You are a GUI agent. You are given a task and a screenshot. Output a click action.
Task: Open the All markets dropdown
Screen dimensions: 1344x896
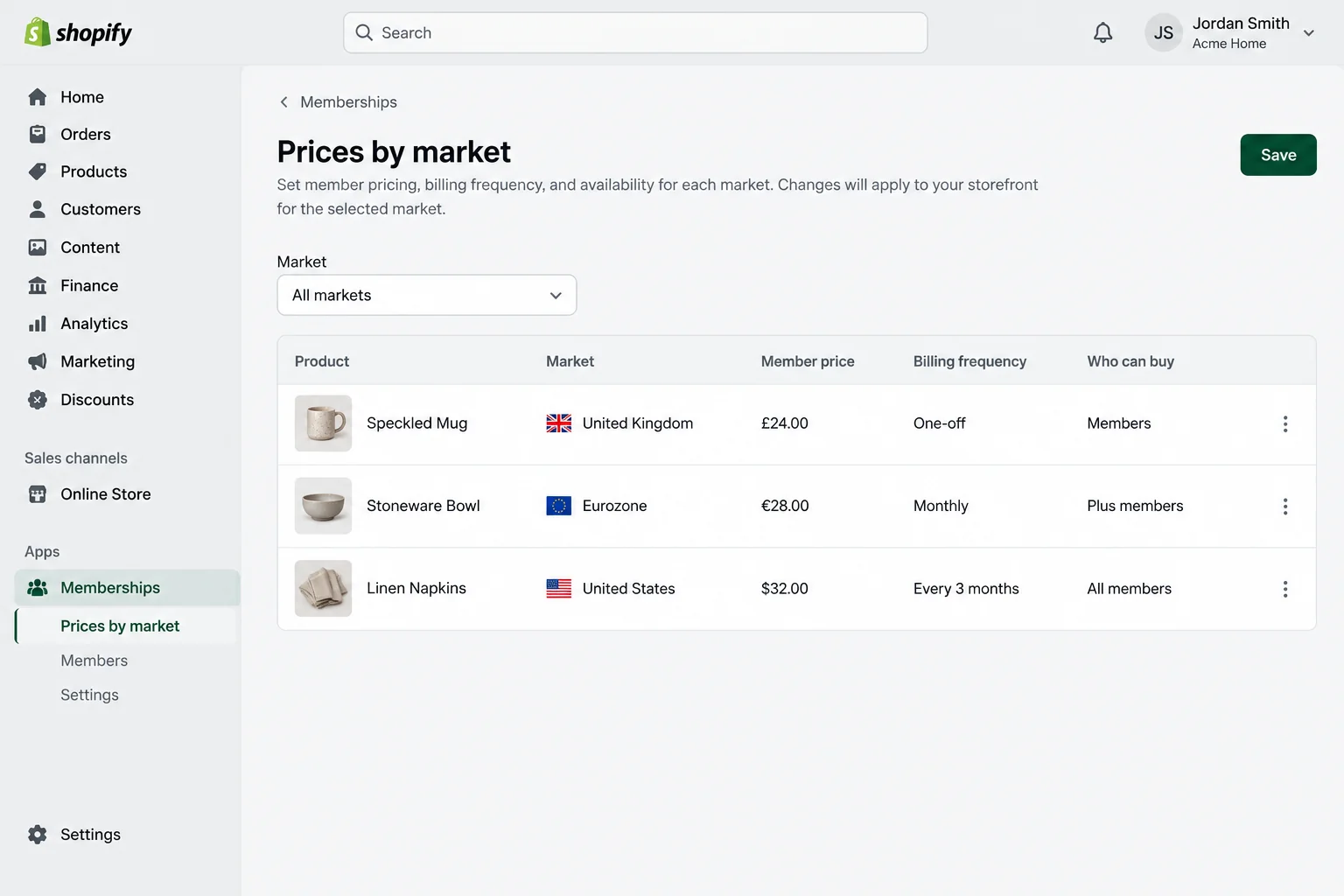pos(427,295)
